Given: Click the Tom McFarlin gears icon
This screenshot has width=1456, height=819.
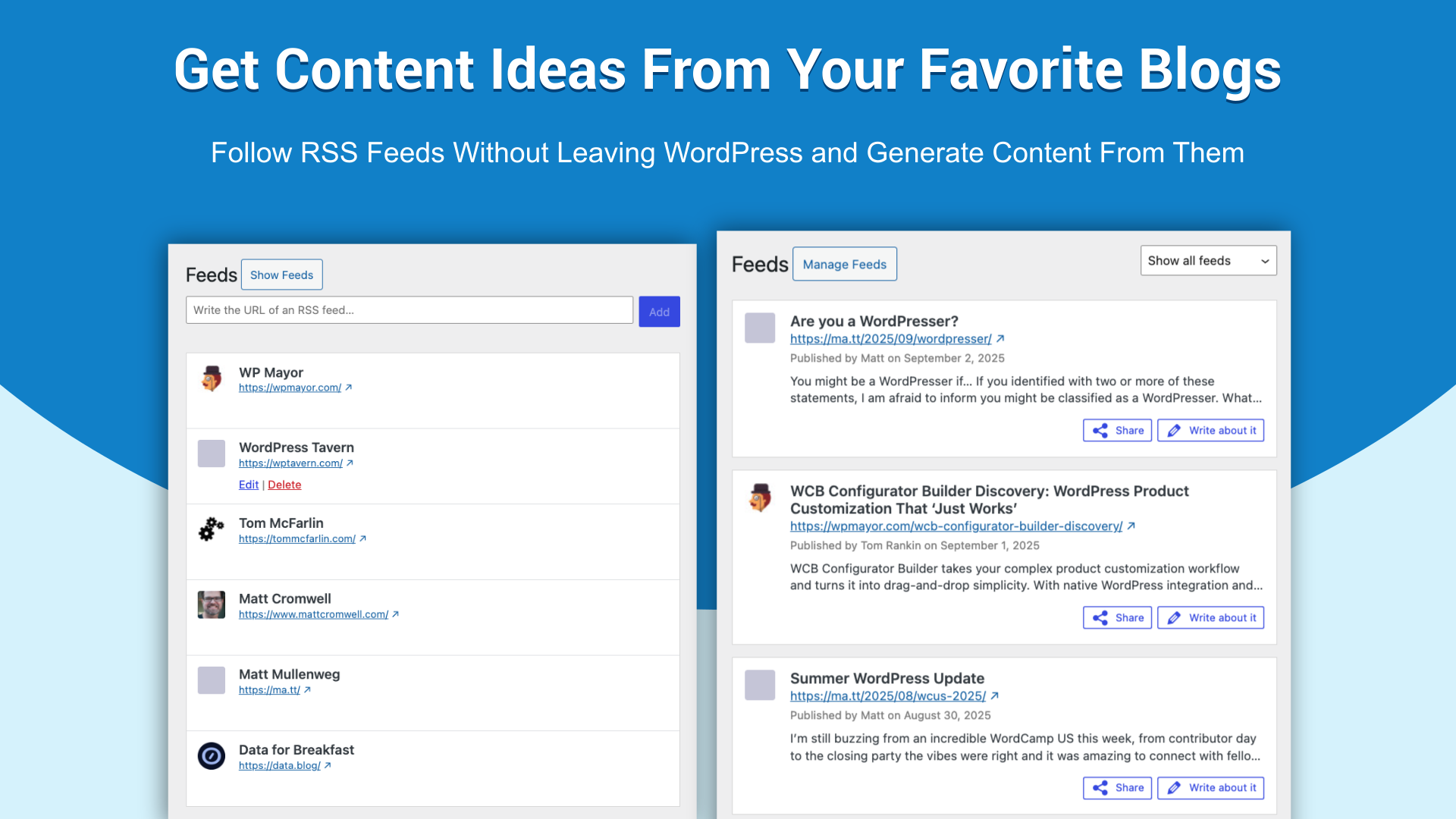Looking at the screenshot, I should 212,529.
